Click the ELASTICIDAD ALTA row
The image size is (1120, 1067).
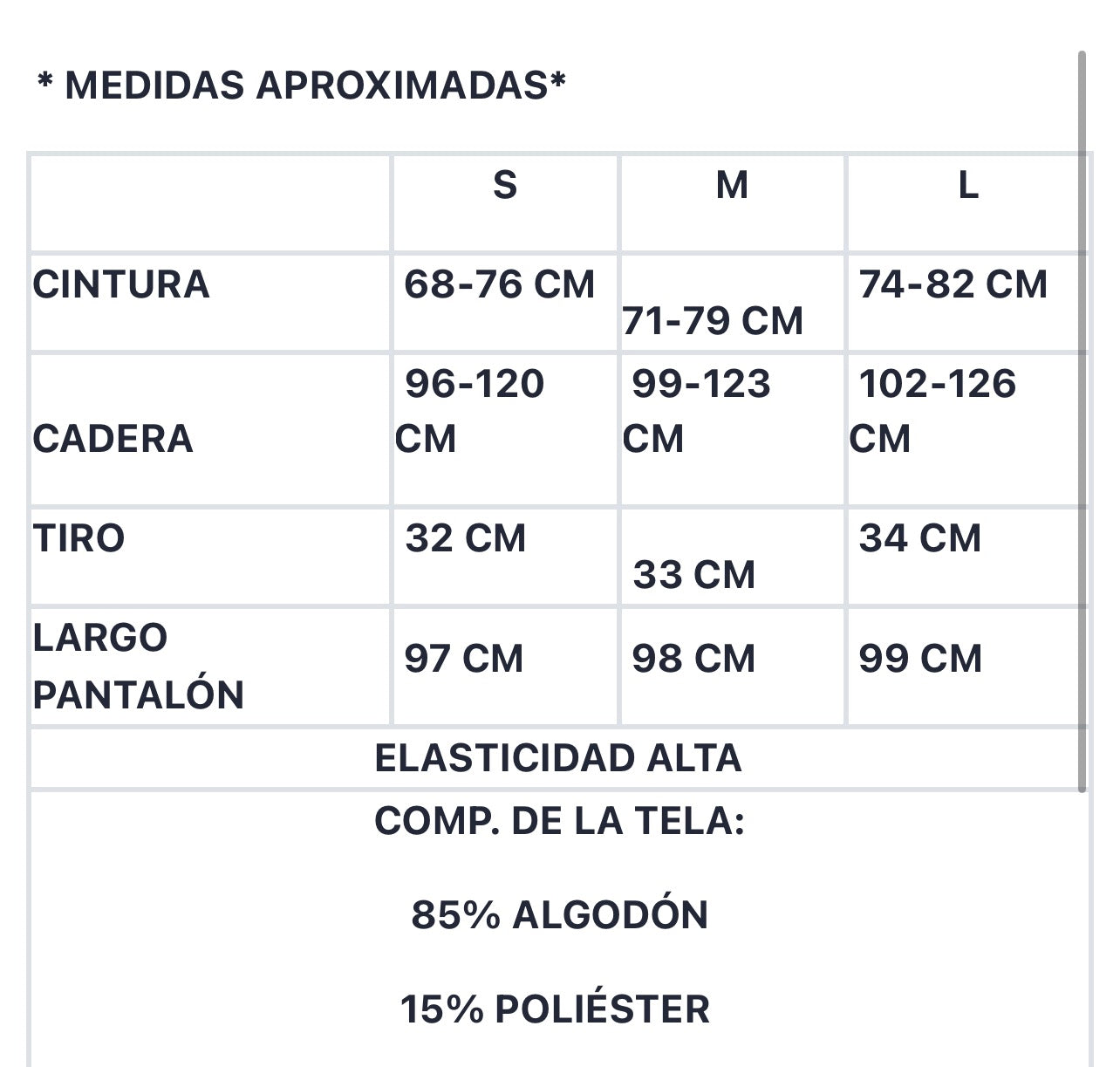click(x=558, y=758)
